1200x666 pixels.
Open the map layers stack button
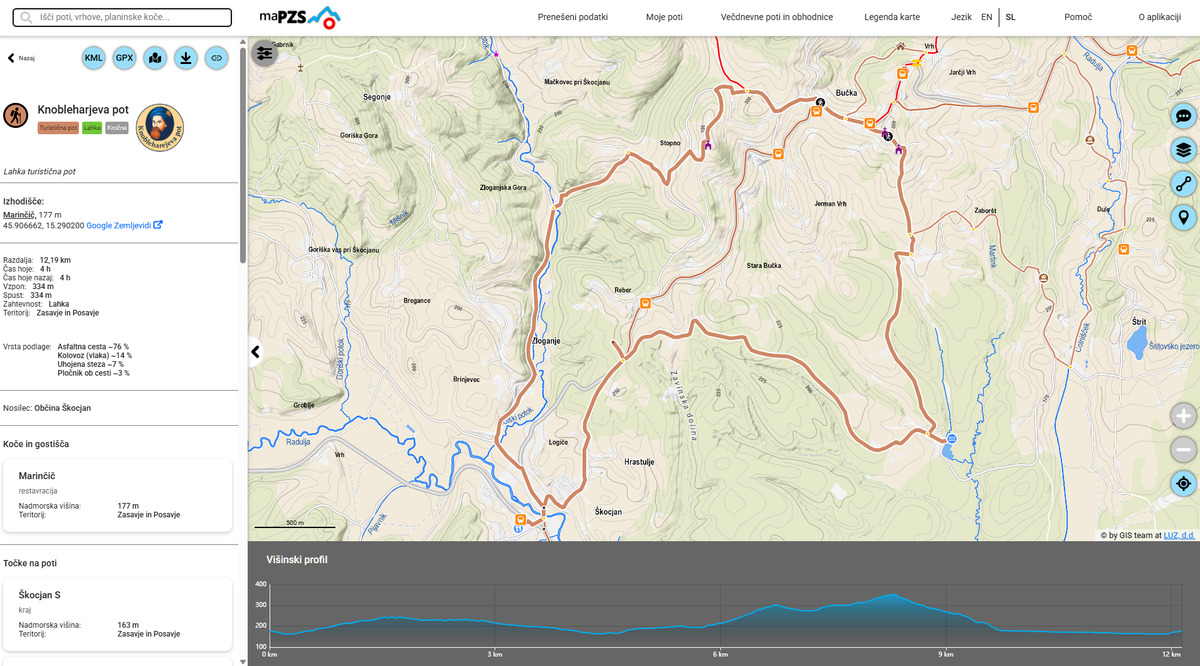[x=1183, y=150]
